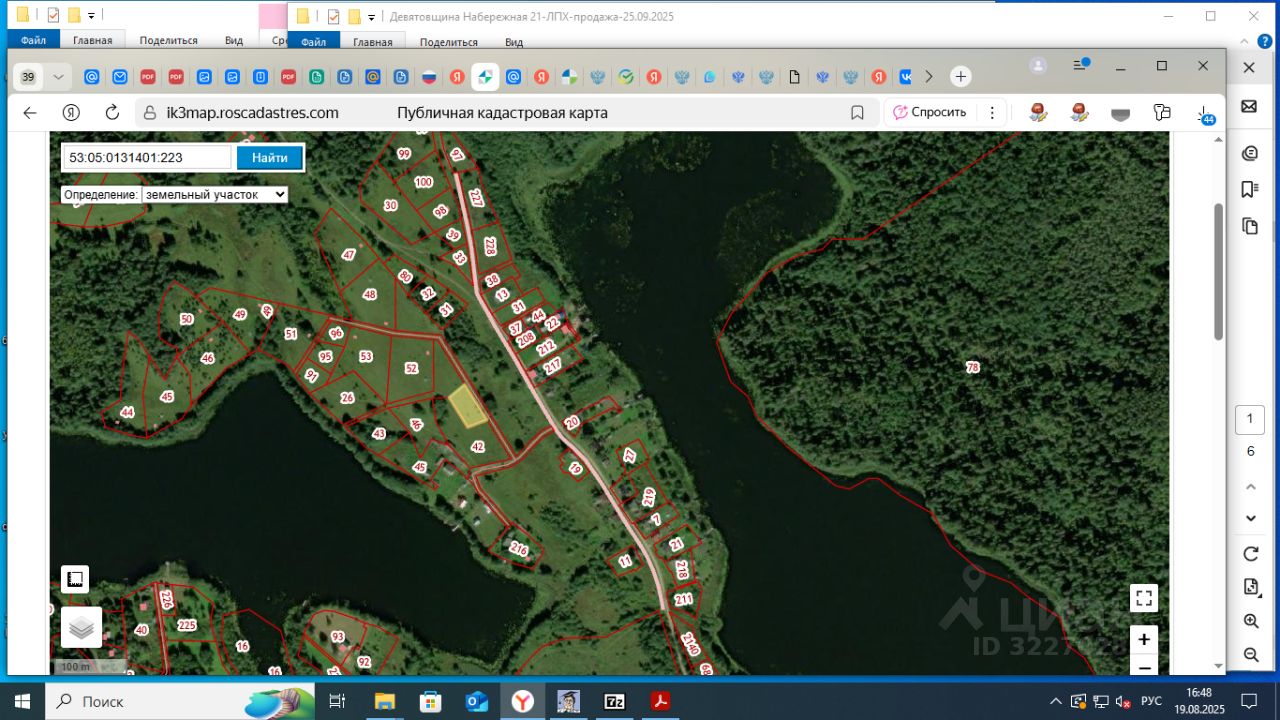Switch keyboard language РУС indicator
Viewport: 1280px width, 720px height.
click(x=1151, y=701)
